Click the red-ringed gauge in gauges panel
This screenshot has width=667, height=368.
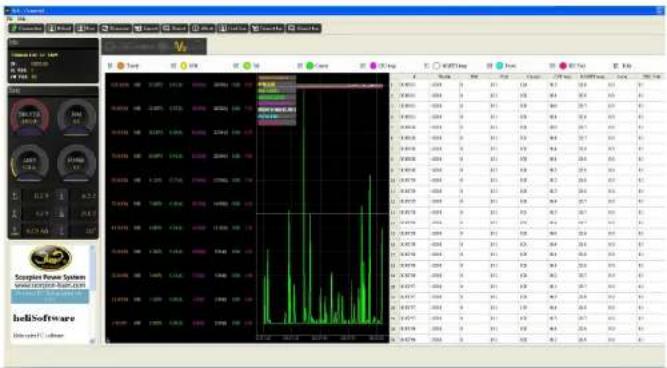coord(29,118)
